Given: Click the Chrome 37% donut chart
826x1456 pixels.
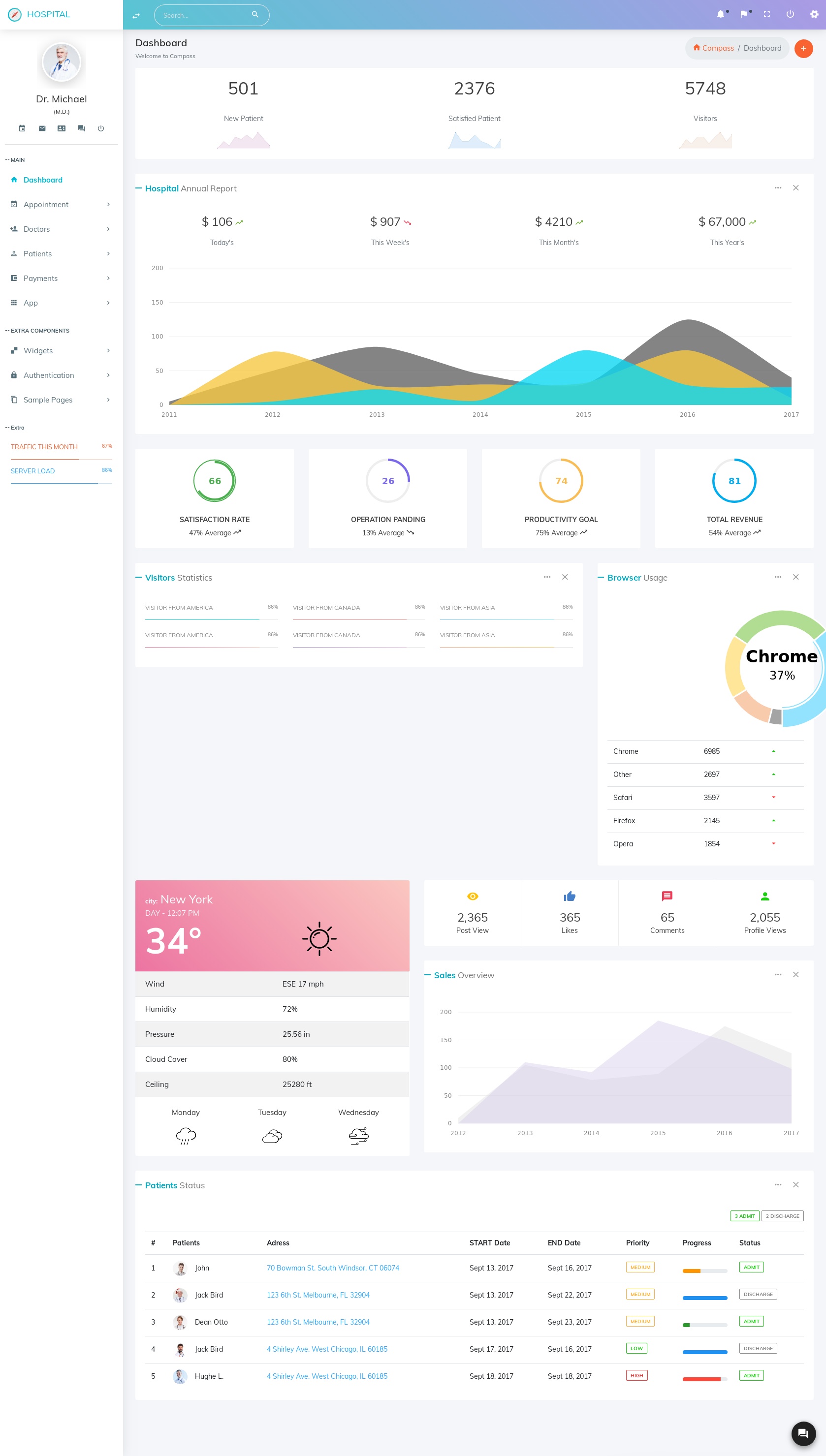Looking at the screenshot, I should (775, 668).
